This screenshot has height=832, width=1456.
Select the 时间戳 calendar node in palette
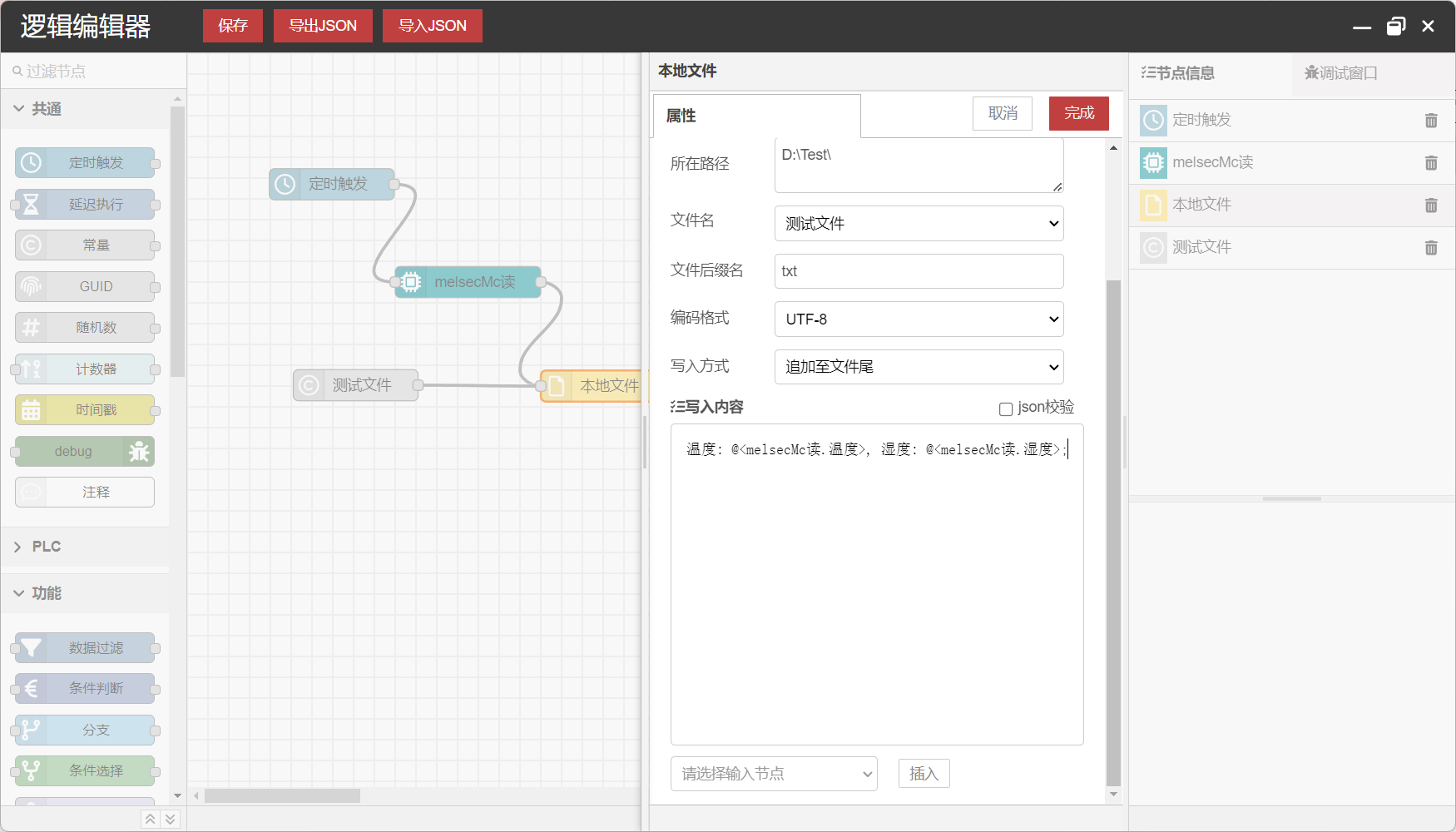click(85, 410)
